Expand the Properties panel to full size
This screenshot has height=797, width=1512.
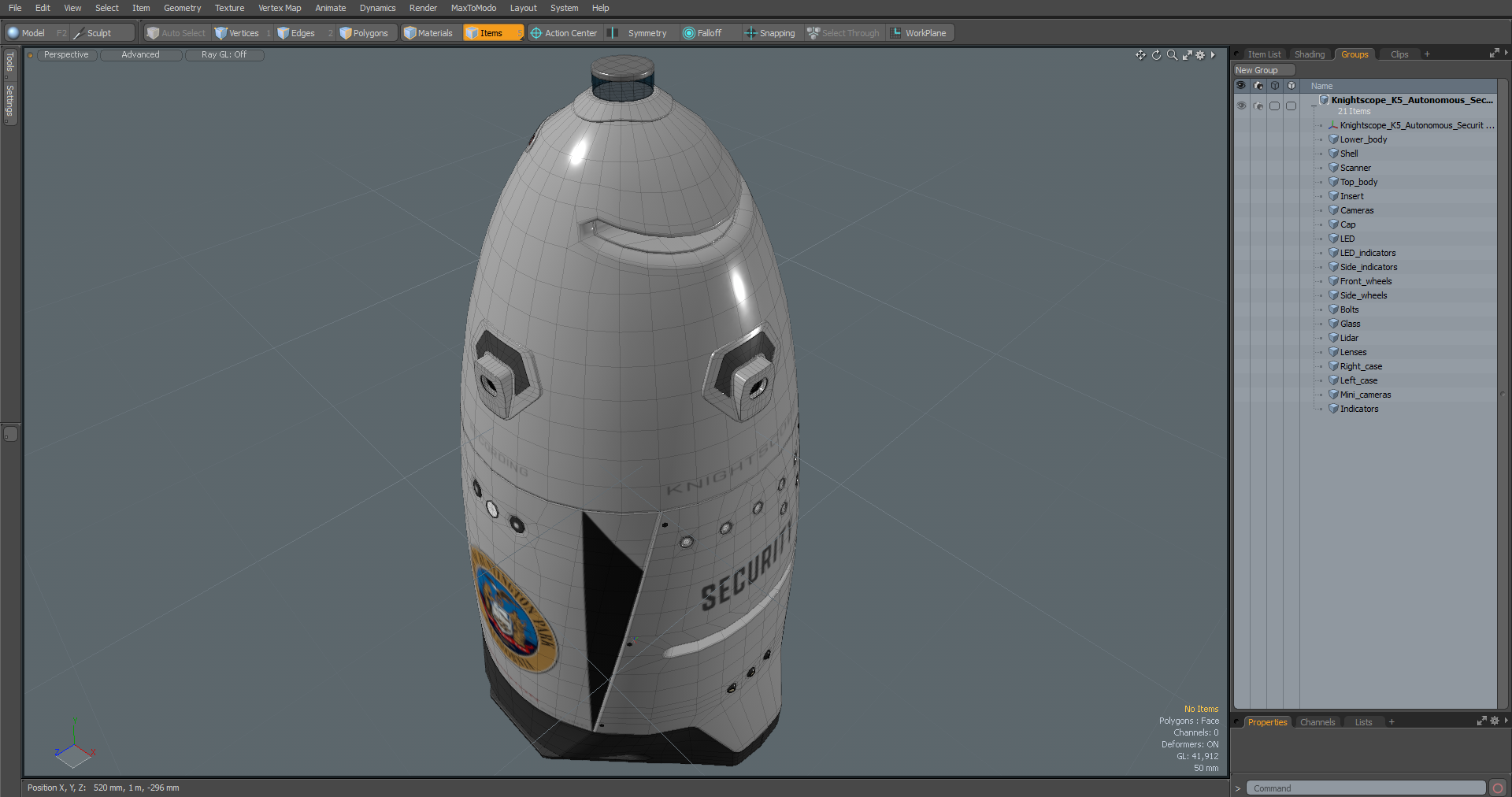1481,721
